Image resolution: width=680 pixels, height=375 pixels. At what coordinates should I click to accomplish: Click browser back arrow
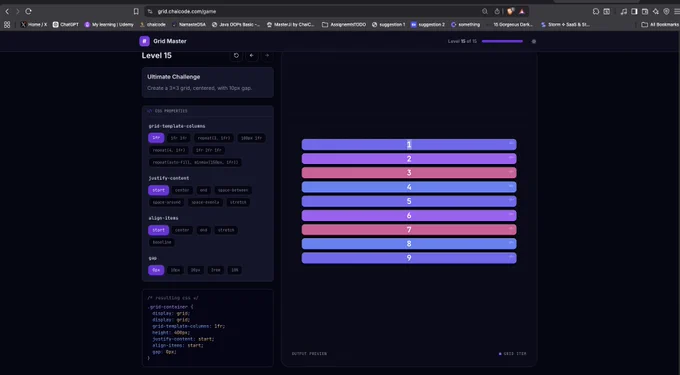click(x=7, y=11)
